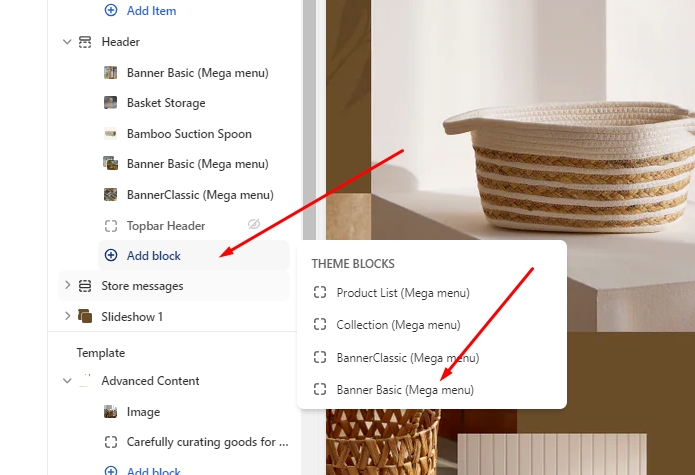Screen dimensions: 695x475
Task: Click the Slideshow 1 section icon
Action: (85, 317)
